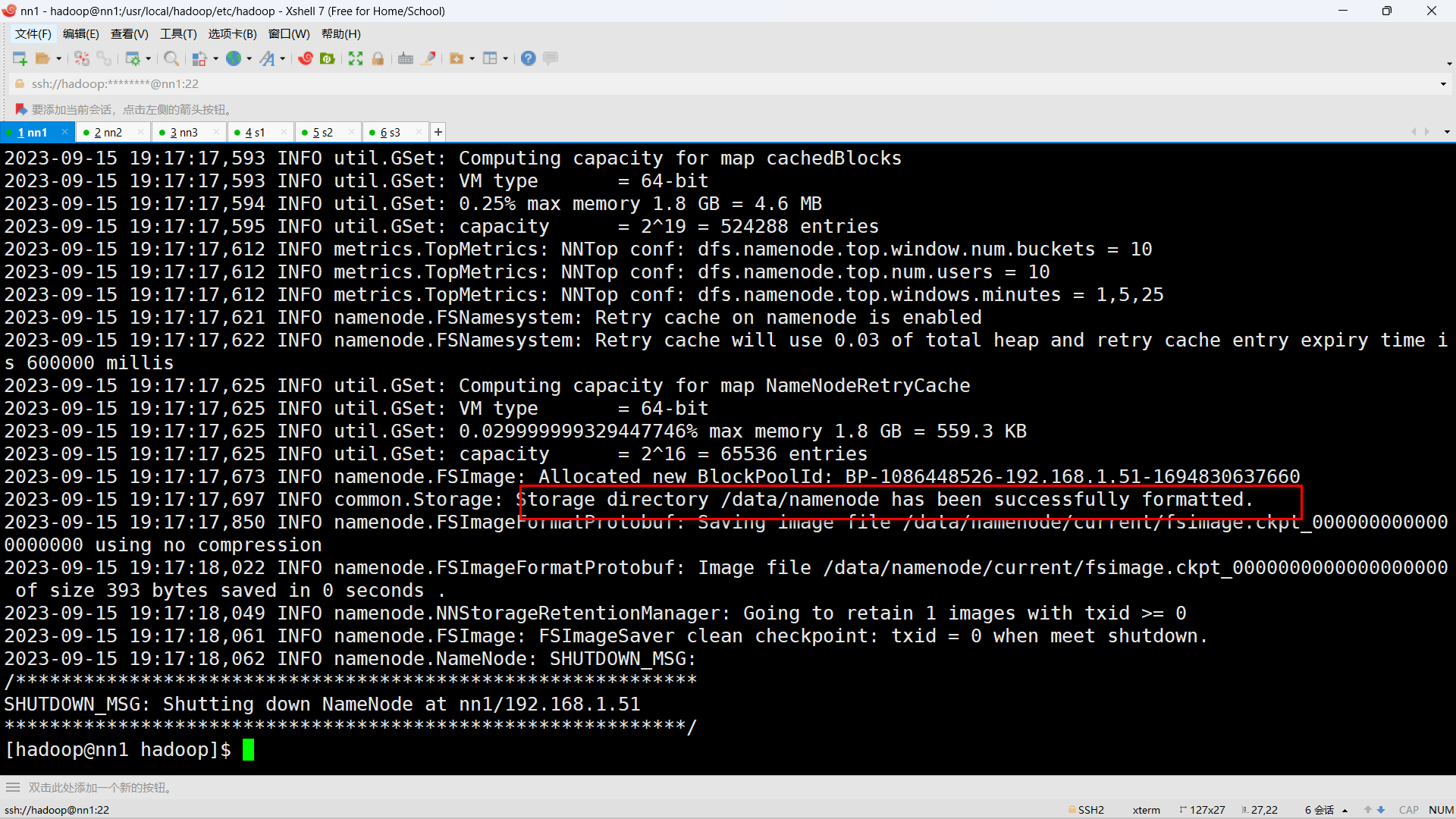Click the ssh://hadoop@nn1:22 address field
The width and height of the screenshot is (1456, 819).
[115, 84]
